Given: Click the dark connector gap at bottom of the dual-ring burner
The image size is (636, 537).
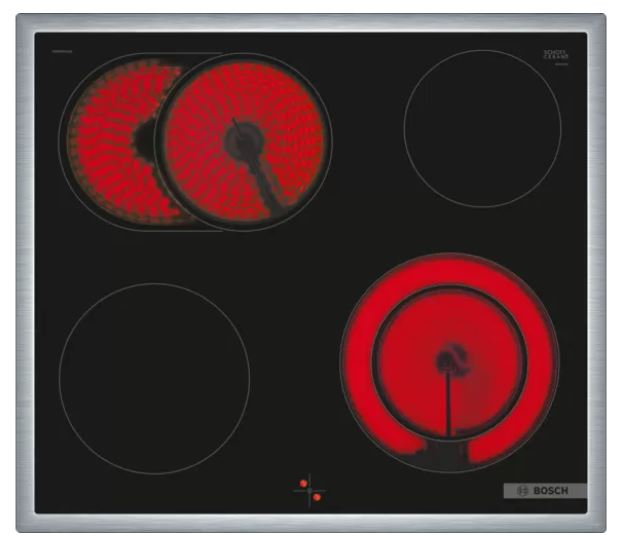Looking at the screenshot, I should (x=444, y=454).
